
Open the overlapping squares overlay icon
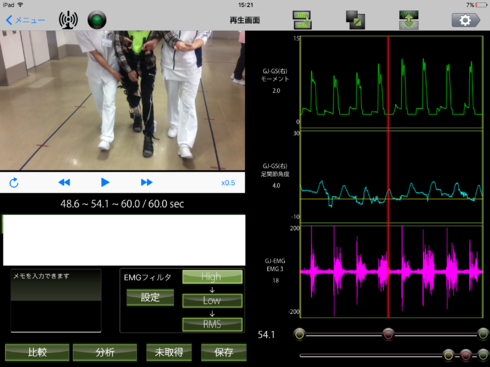355,20
